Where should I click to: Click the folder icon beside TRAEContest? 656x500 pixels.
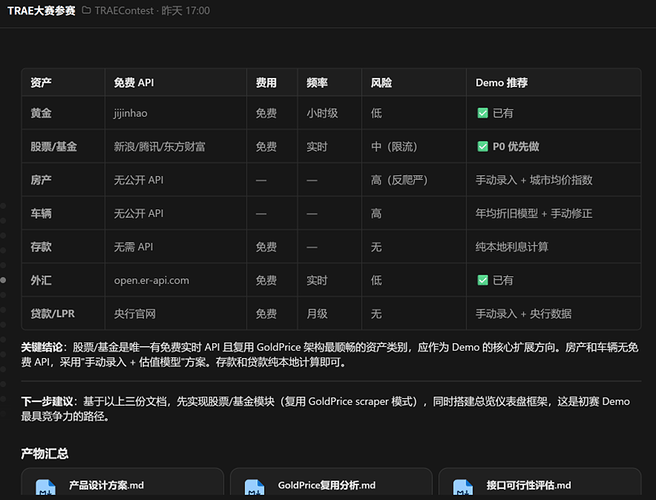click(86, 10)
